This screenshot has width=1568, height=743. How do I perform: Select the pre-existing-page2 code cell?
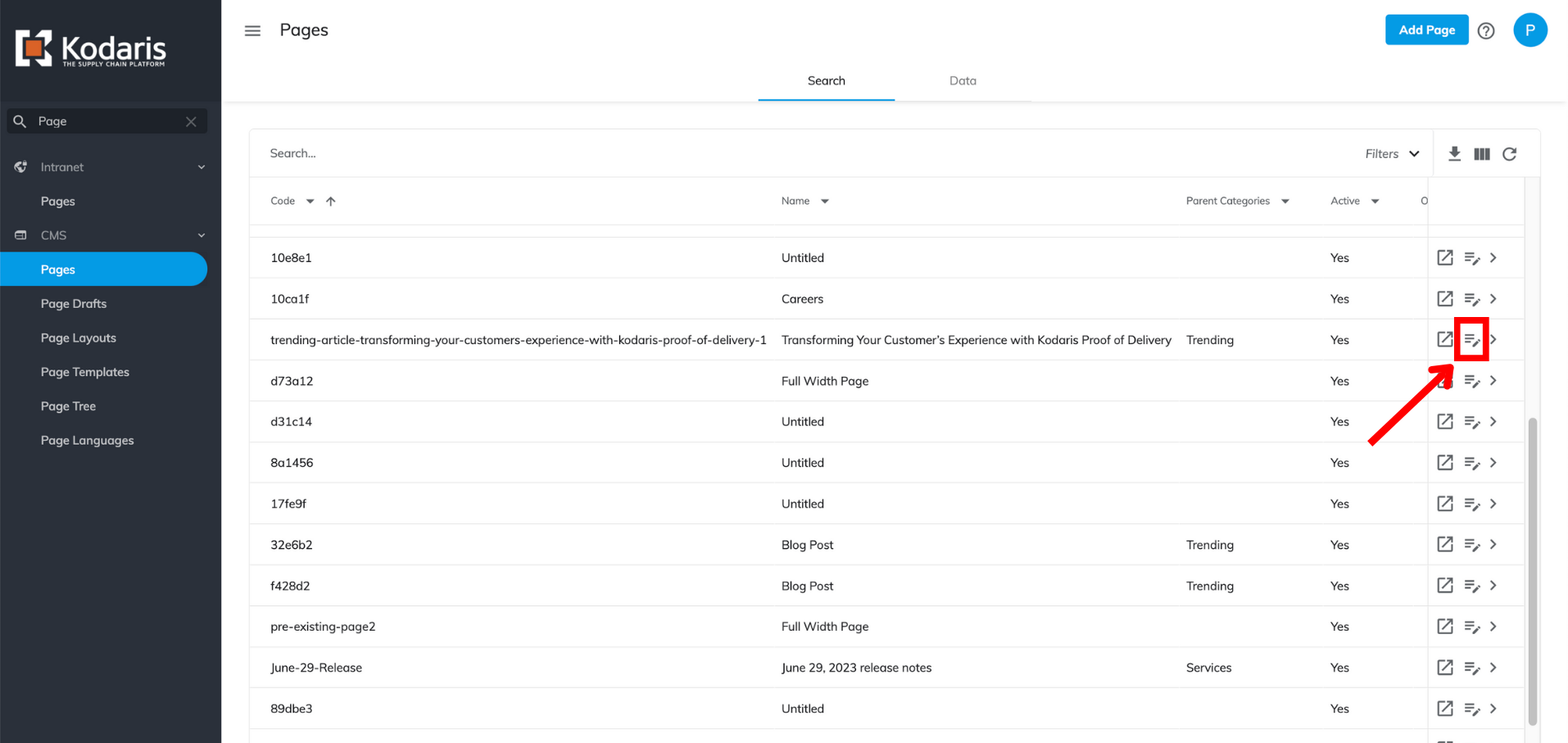(x=323, y=627)
